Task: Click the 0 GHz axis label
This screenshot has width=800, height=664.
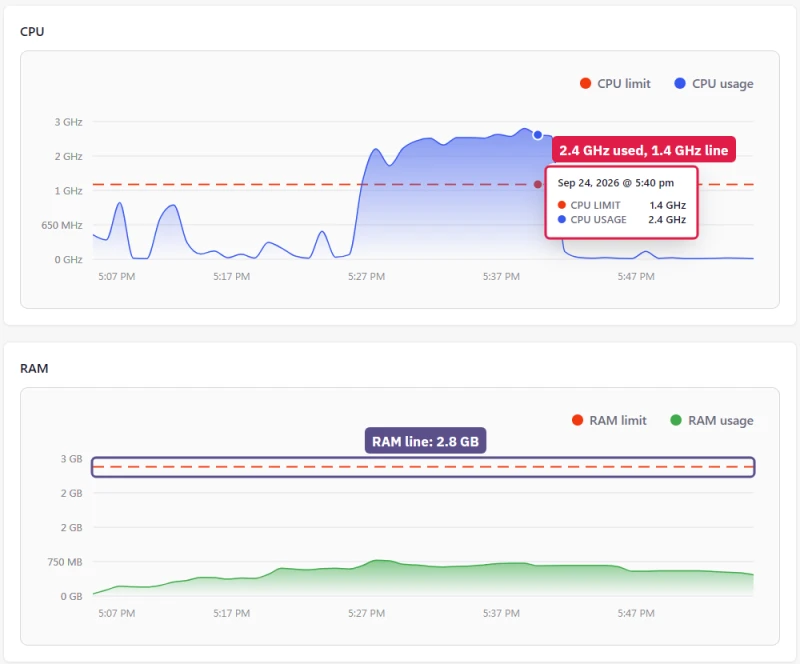Action: tap(68, 260)
